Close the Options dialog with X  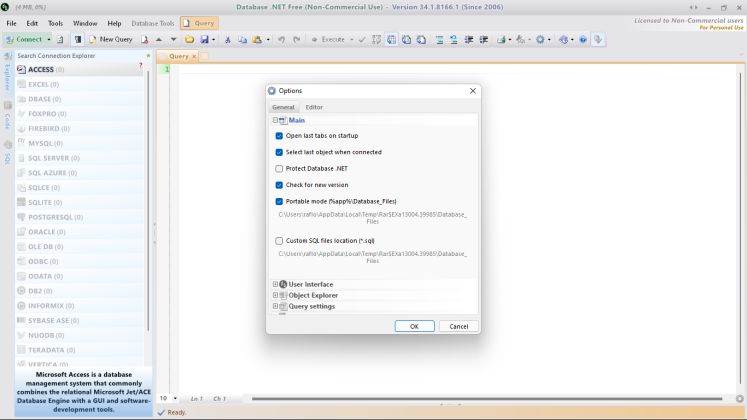473,90
